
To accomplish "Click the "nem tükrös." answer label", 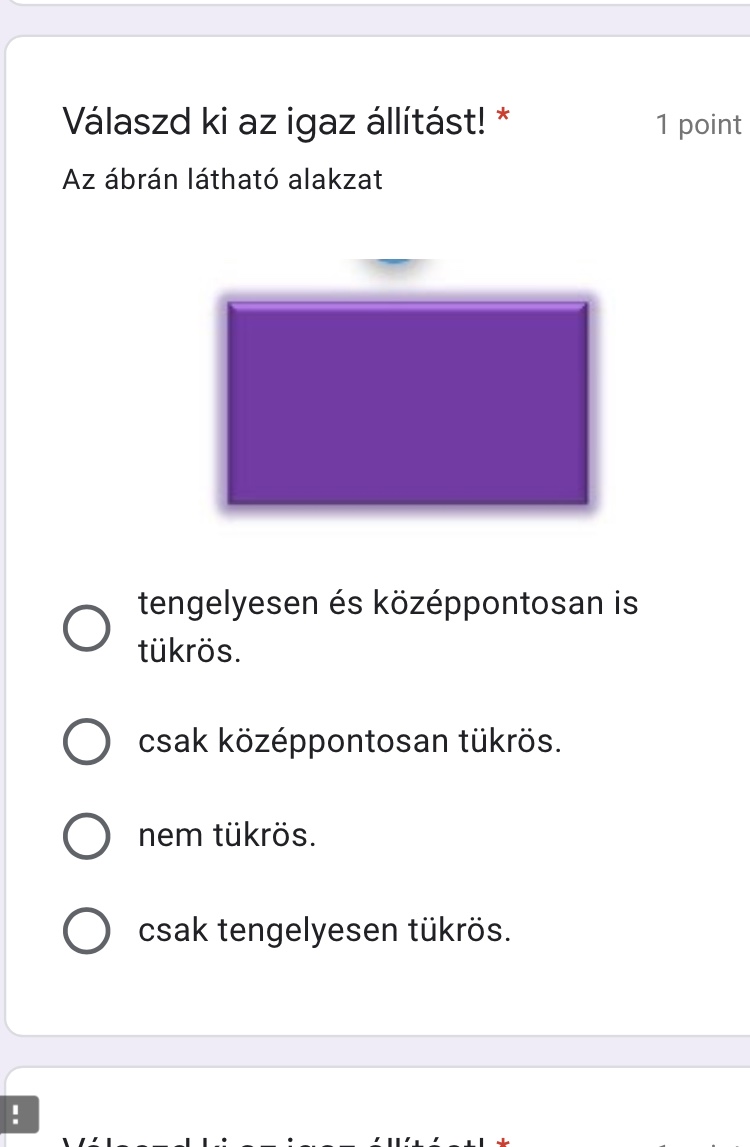I will (229, 836).
